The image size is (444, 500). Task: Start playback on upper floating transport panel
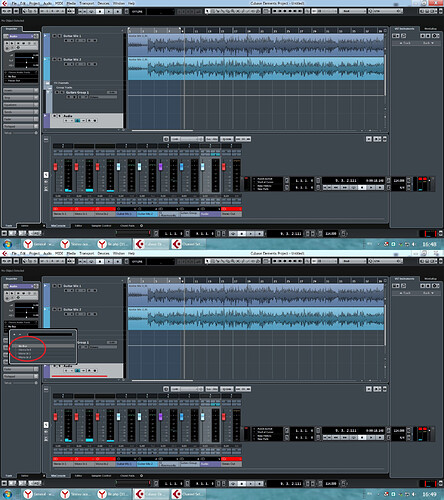pyautogui.click(x=371, y=187)
